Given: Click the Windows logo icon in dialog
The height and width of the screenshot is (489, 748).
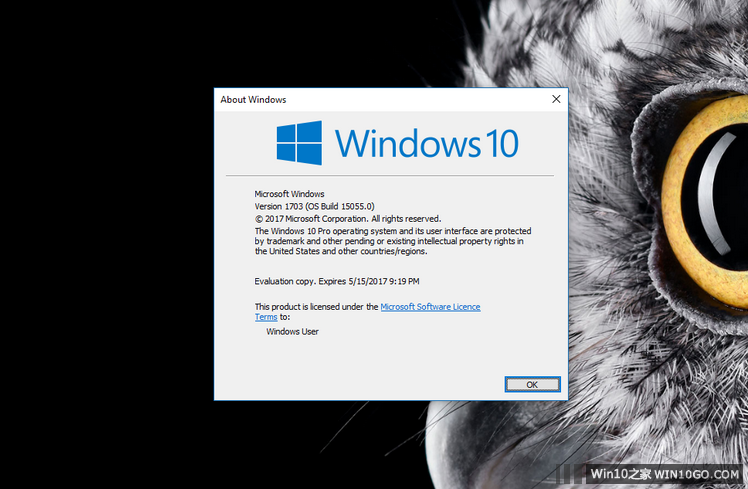Looking at the screenshot, I should [299, 143].
